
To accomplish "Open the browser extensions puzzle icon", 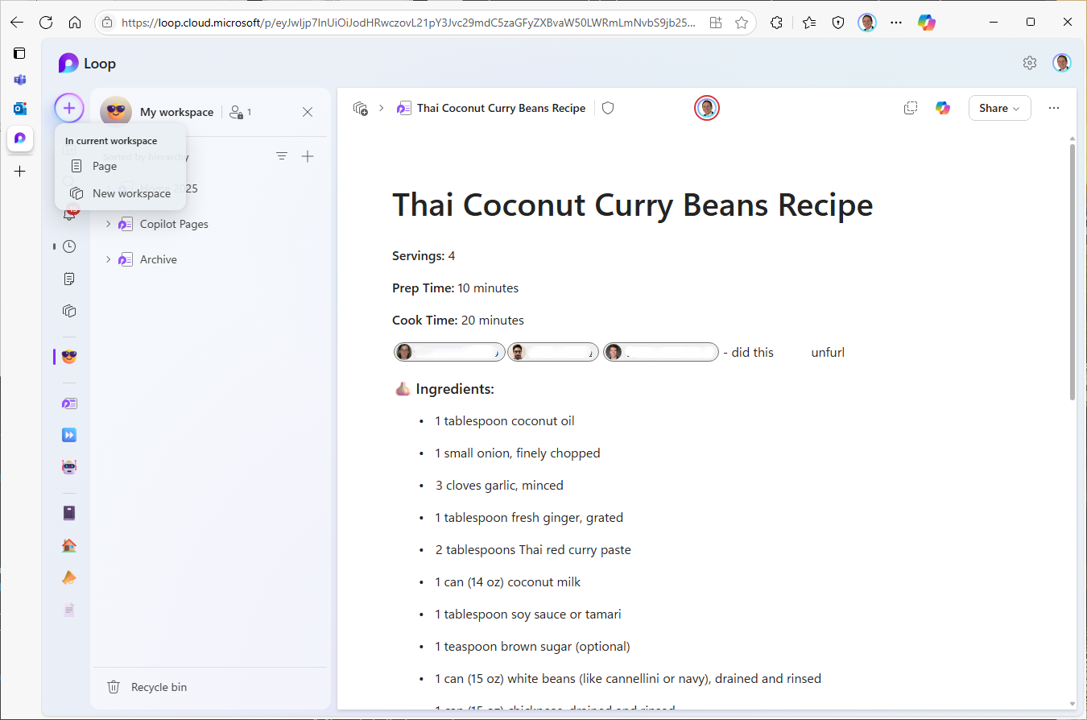I will [776, 23].
